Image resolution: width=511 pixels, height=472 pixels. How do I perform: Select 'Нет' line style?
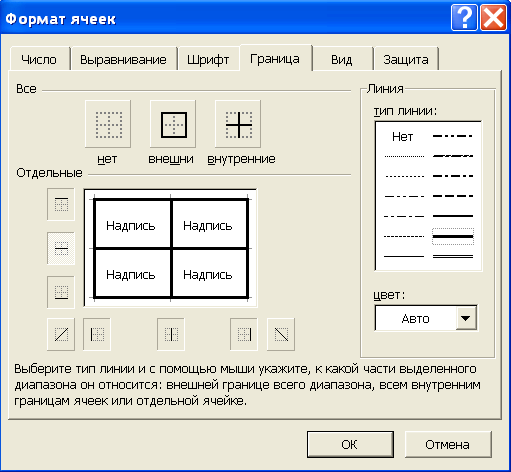click(403, 137)
